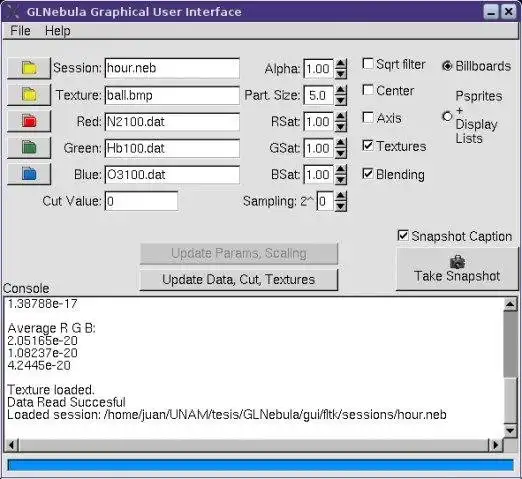Close the GLNebula window

(509, 12)
